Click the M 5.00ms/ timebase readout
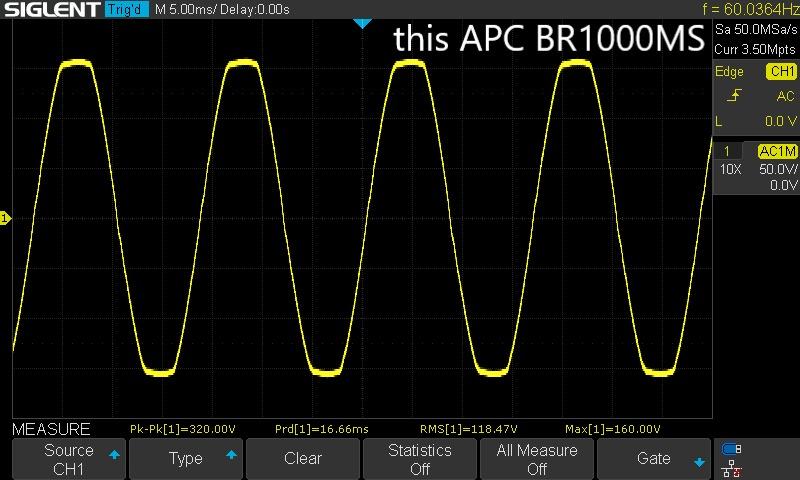The height and width of the screenshot is (480, 800). 184,9
